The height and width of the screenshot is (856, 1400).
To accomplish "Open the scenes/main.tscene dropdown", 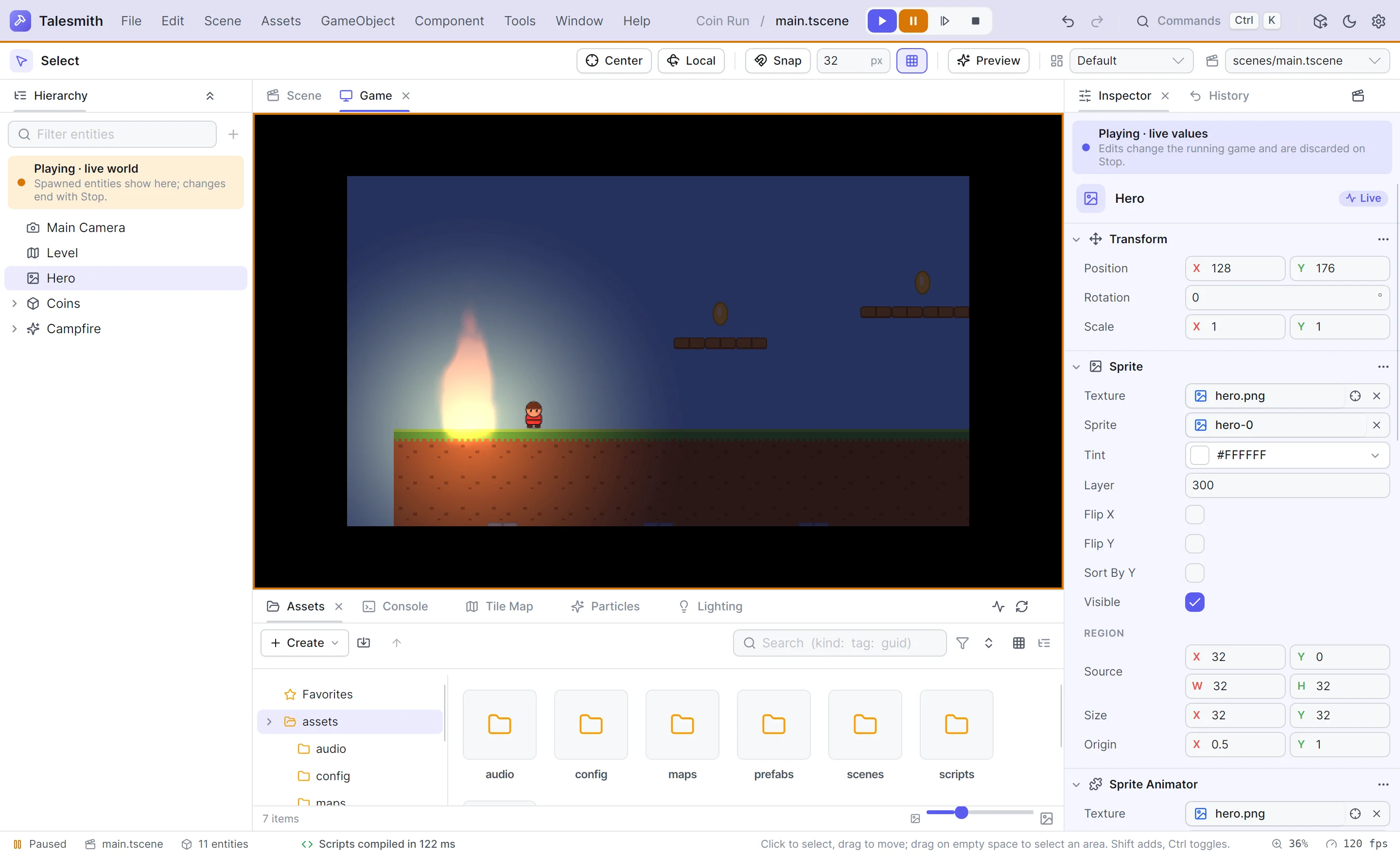I will 1307,61.
